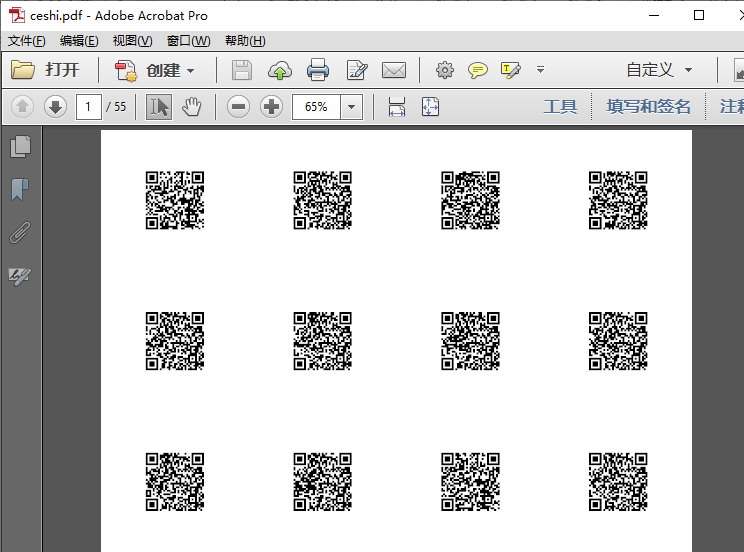744x552 pixels.
Task: Click the Save floppy disk icon
Action: point(242,70)
